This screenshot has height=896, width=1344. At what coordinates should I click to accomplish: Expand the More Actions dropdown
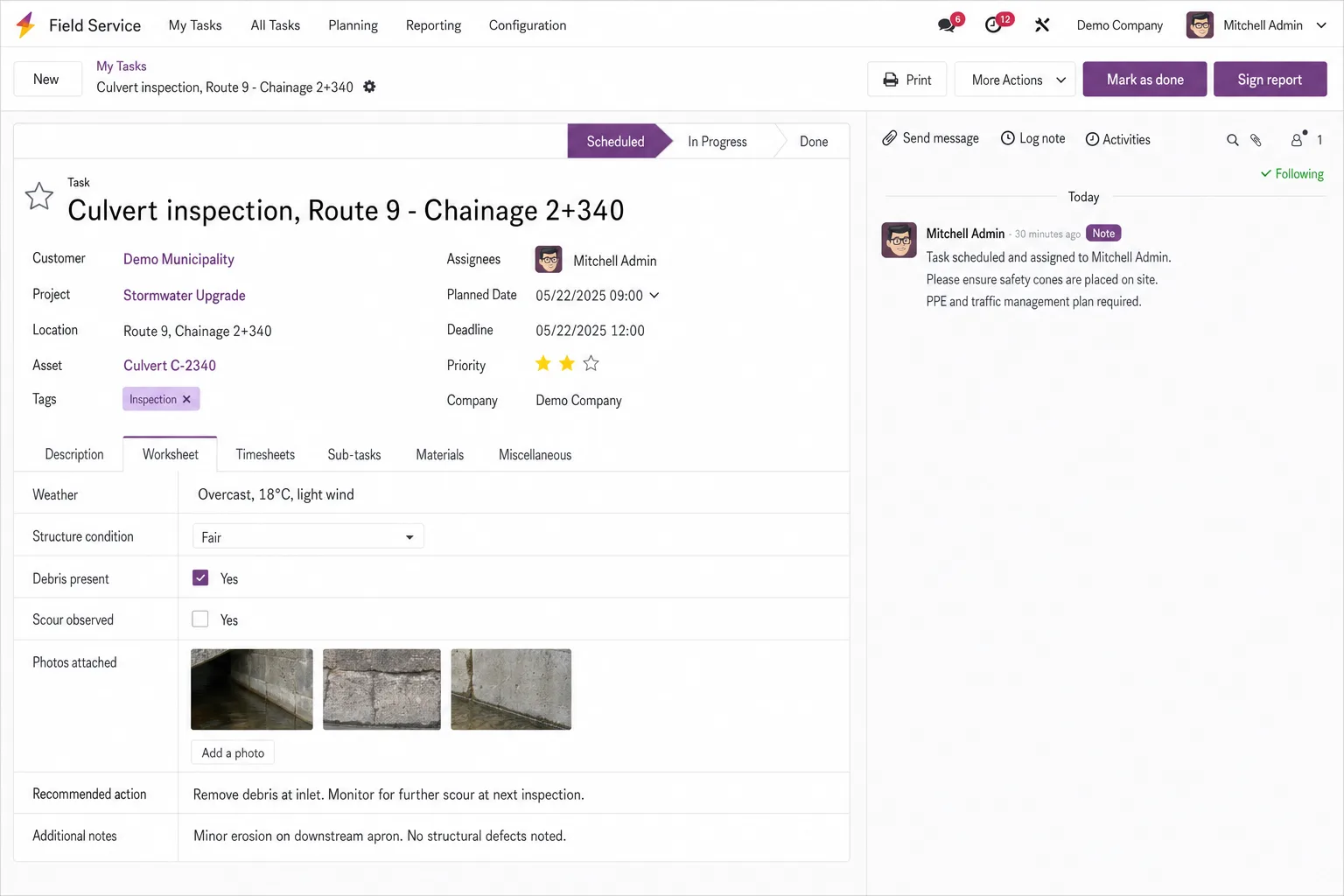[1015, 80]
